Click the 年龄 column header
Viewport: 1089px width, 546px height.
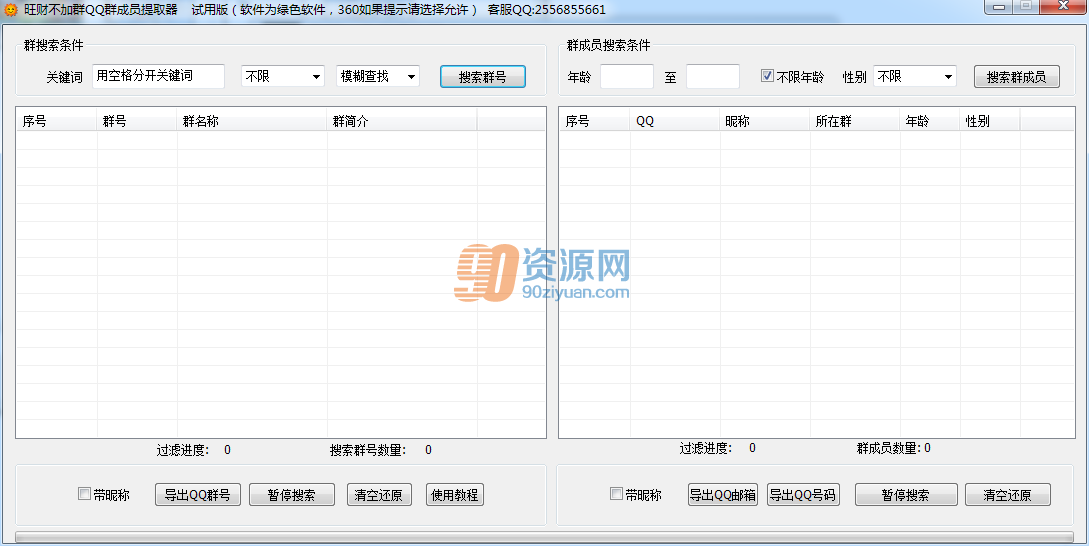click(930, 121)
